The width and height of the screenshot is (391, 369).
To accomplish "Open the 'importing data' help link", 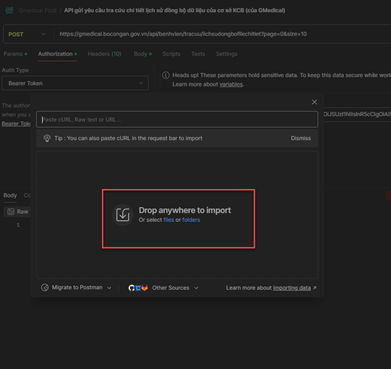I will pyautogui.click(x=292, y=288).
